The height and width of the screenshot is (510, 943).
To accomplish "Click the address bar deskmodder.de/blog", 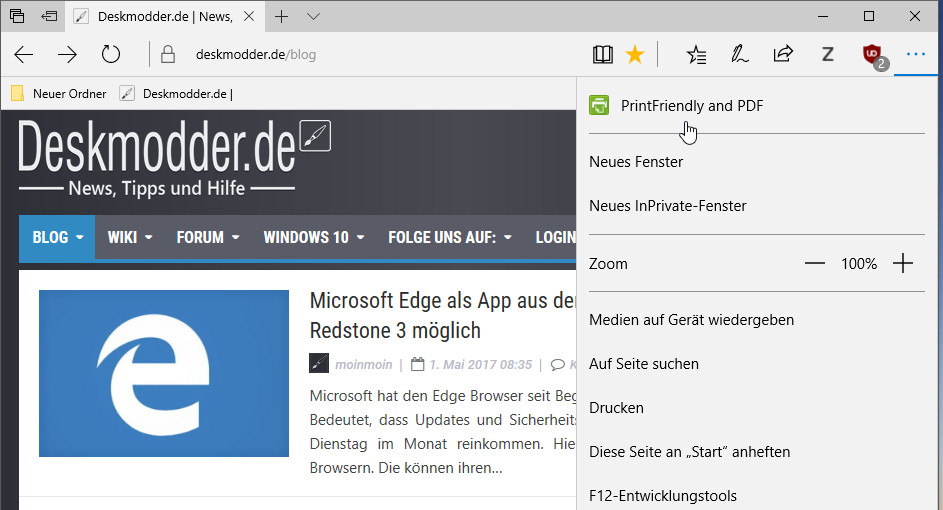I will [256, 55].
